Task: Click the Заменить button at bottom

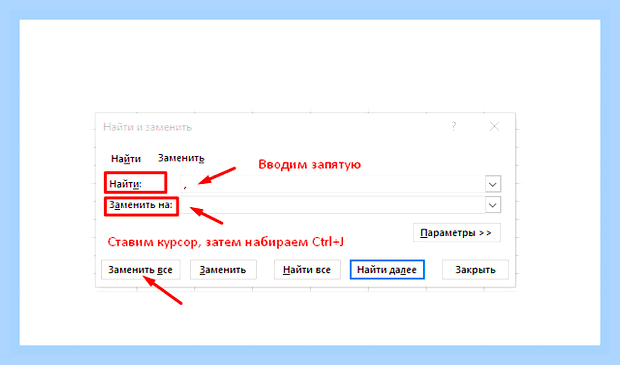Action: pos(223,270)
